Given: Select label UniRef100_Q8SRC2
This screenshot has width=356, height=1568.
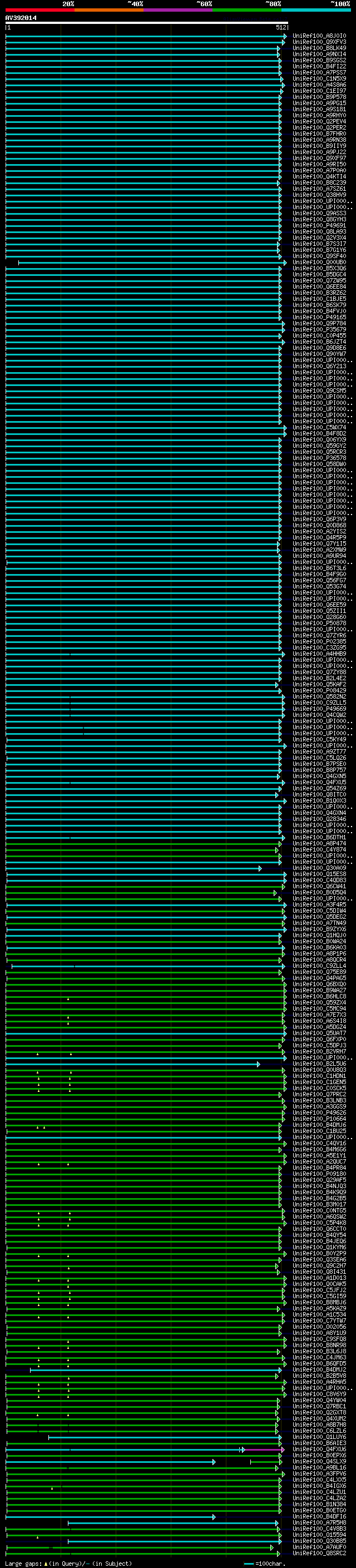Looking at the screenshot, I should tap(319, 1553).
